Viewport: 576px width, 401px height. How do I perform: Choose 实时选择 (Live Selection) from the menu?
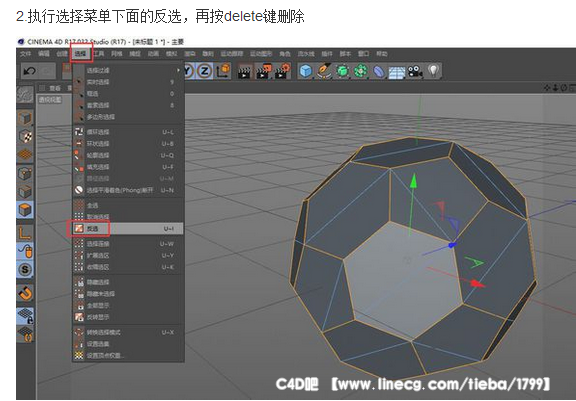[x=128, y=82]
